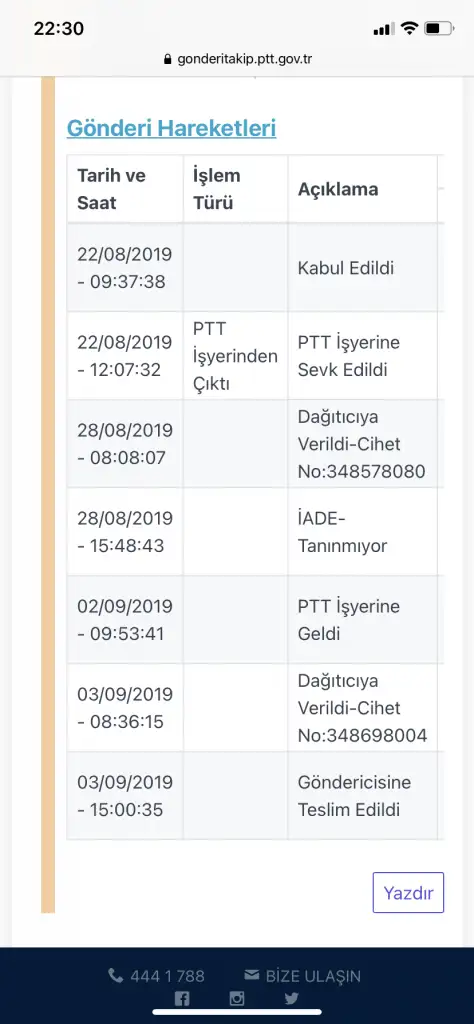Tap the phone icon beside 444 1 788
The height and width of the screenshot is (1024, 474).
point(116,976)
